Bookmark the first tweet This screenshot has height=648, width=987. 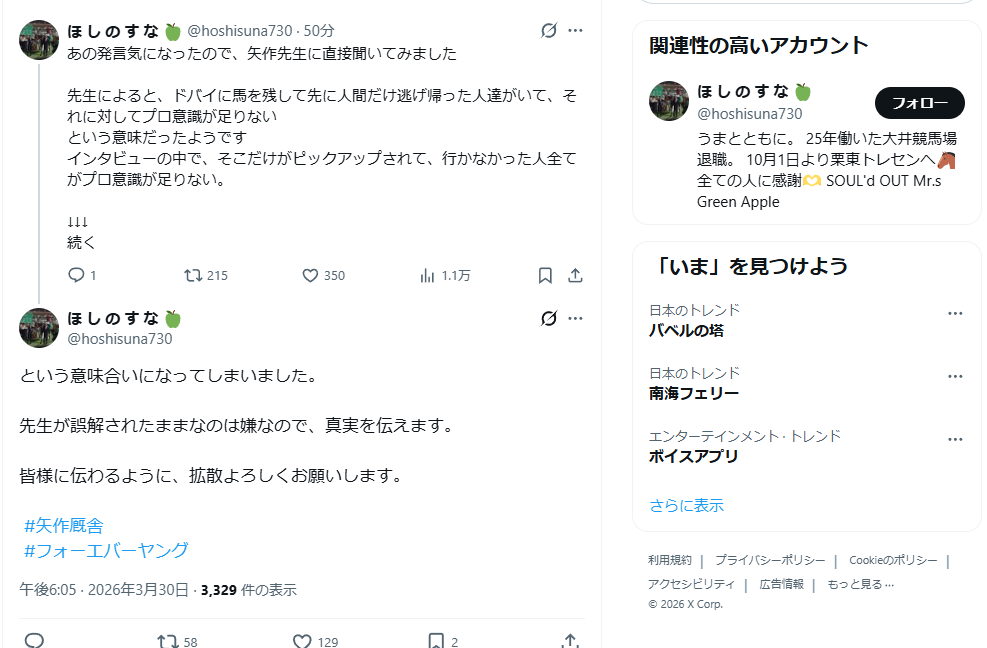[x=545, y=275]
